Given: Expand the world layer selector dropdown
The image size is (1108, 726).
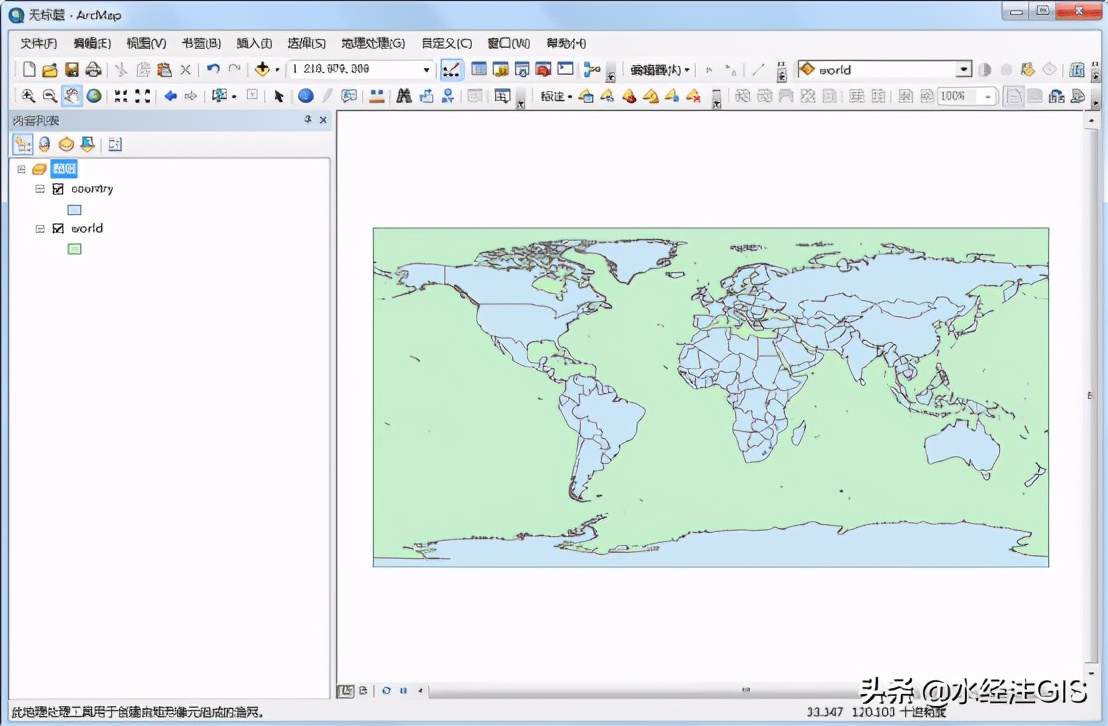Looking at the screenshot, I should click(x=963, y=70).
